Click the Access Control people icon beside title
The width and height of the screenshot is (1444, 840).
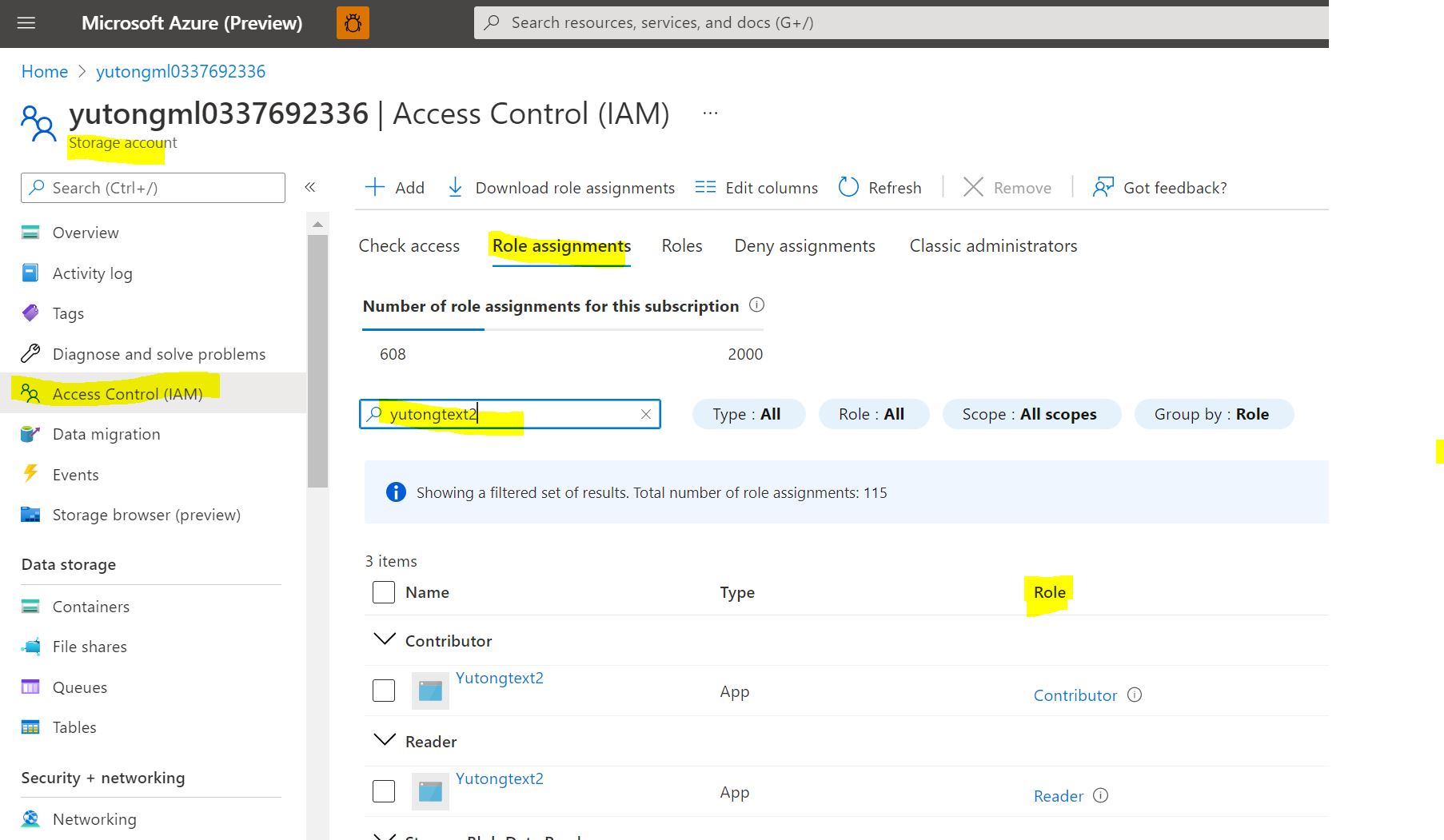38,124
